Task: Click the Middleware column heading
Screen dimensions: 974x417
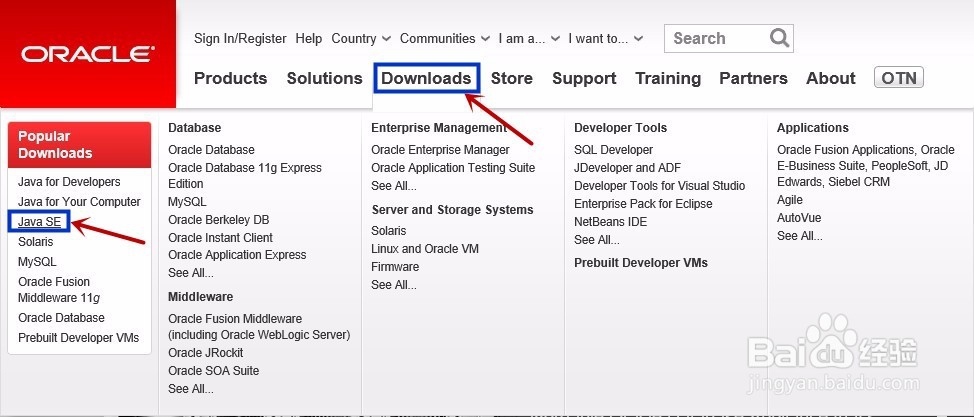Action: click(201, 297)
